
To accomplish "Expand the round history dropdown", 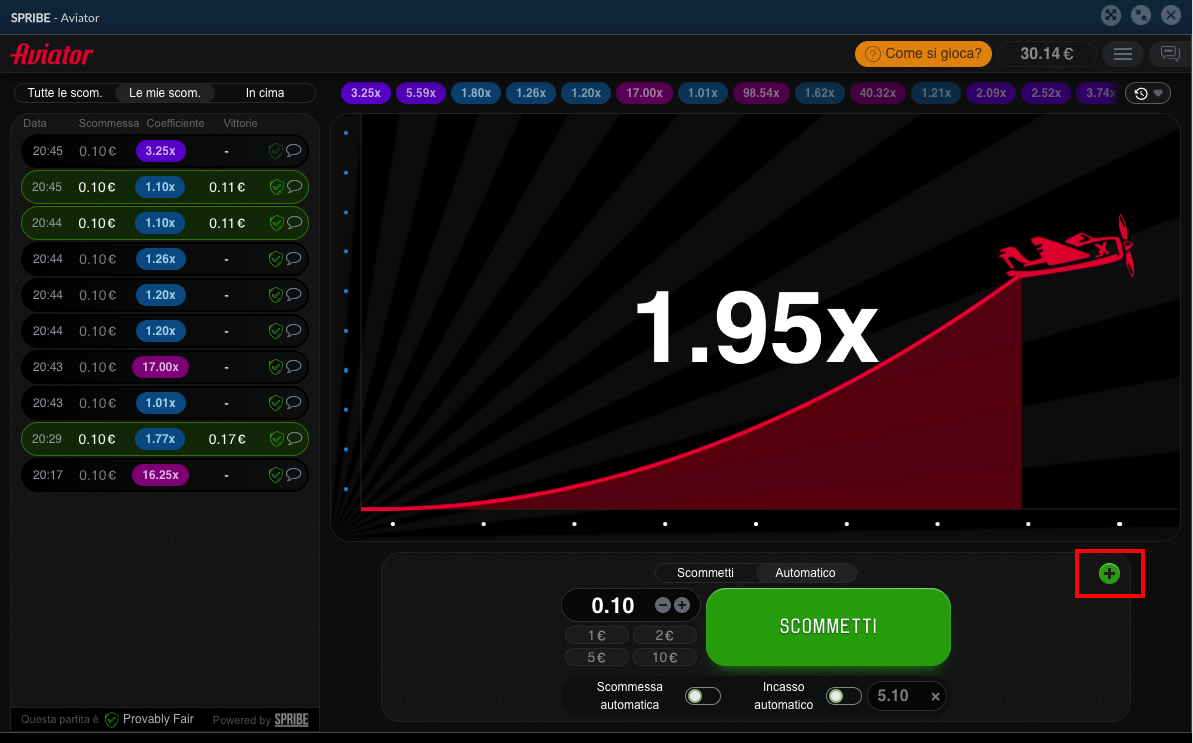I will pos(1148,93).
